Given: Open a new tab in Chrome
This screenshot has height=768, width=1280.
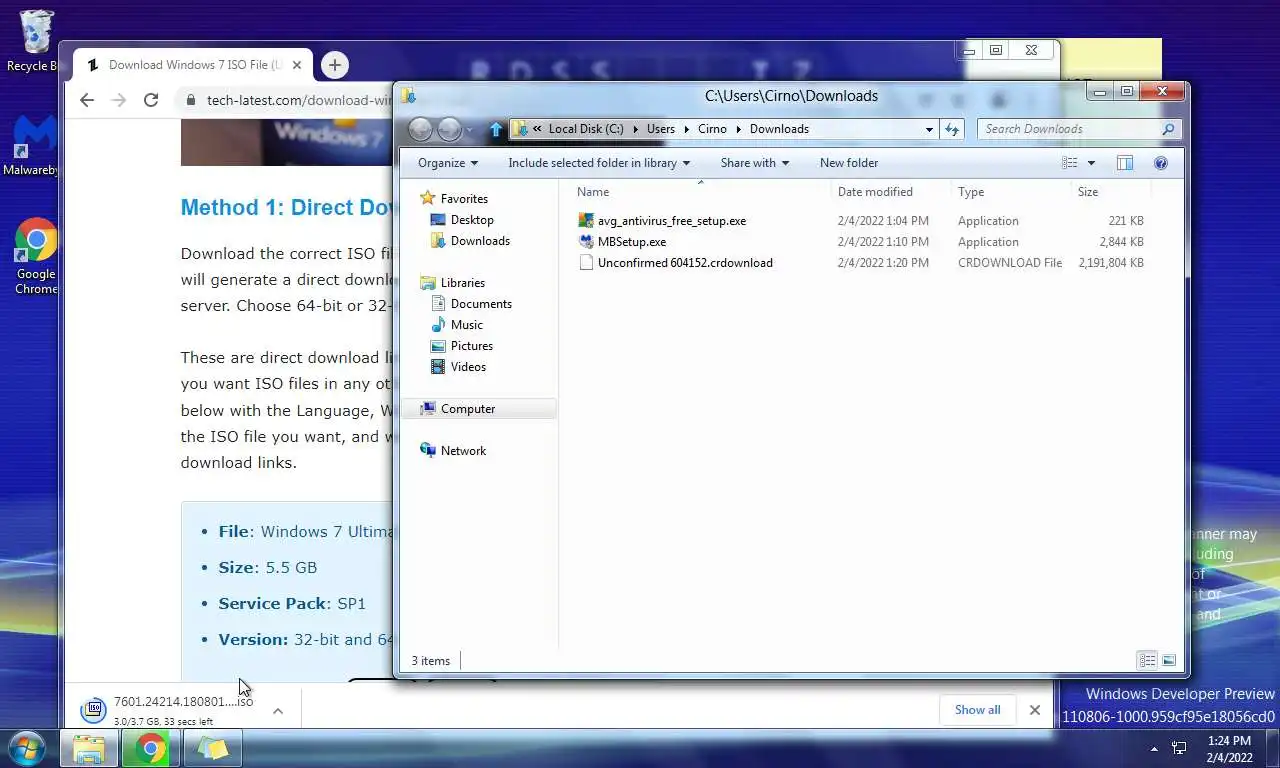Looking at the screenshot, I should coord(335,65).
